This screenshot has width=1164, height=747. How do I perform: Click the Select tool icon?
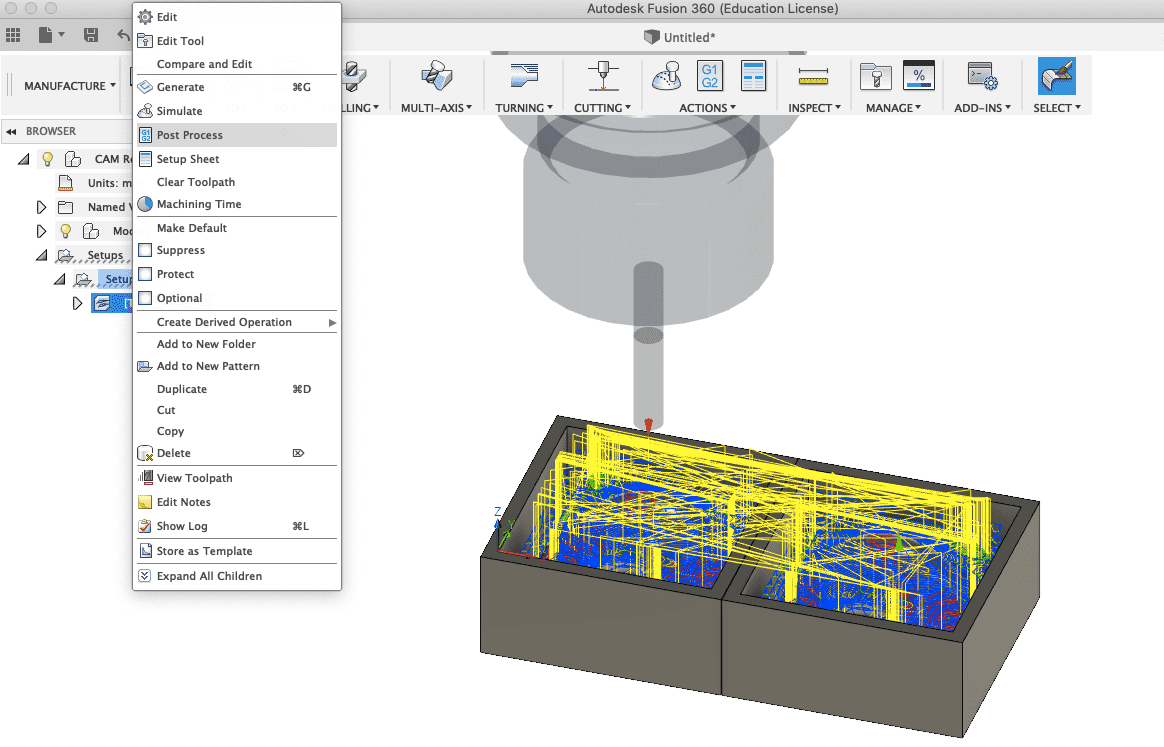pyautogui.click(x=1056, y=76)
